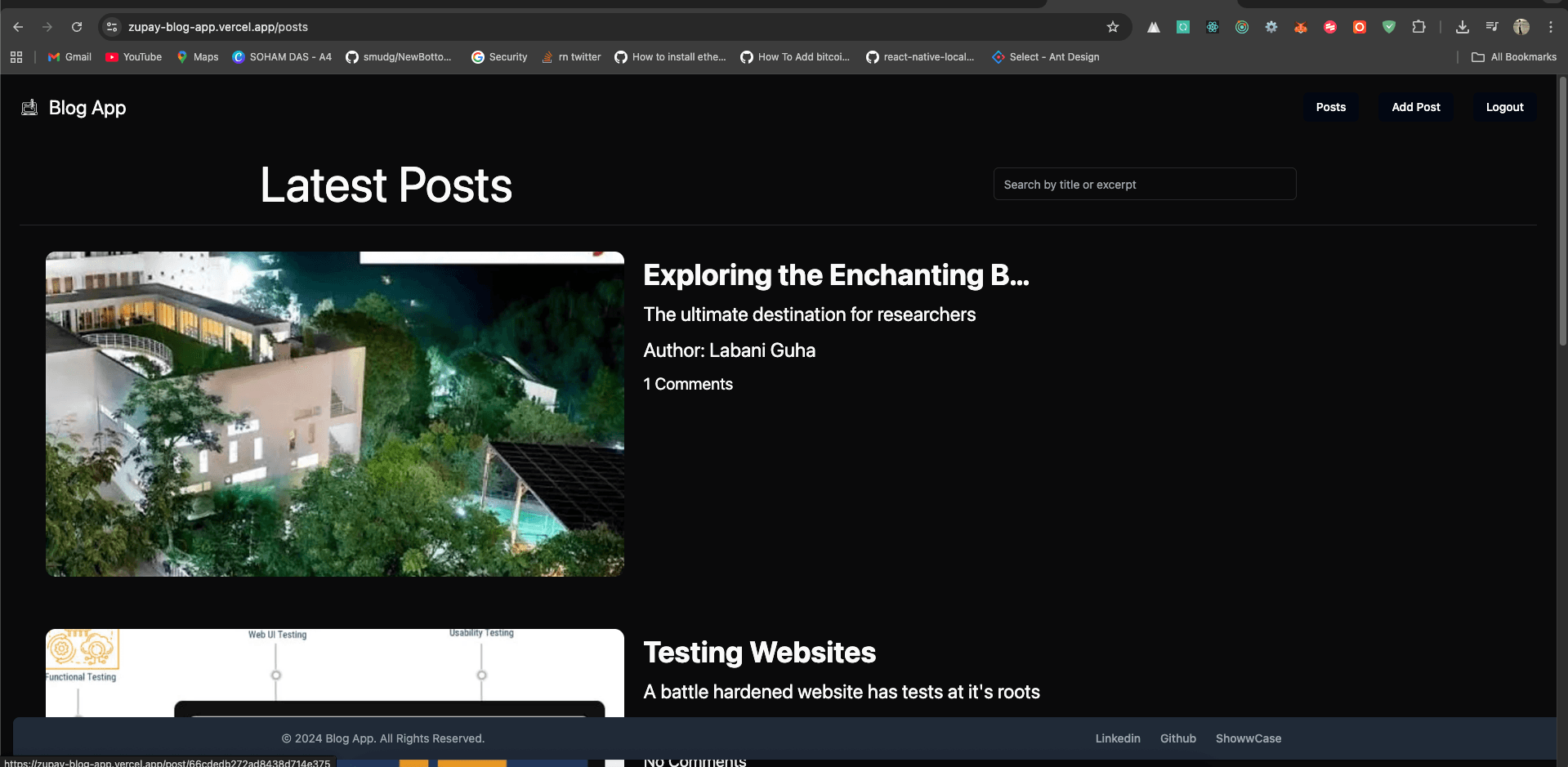Go to Posts in the navbar
Image resolution: width=1568 pixels, height=767 pixels.
[x=1331, y=107]
